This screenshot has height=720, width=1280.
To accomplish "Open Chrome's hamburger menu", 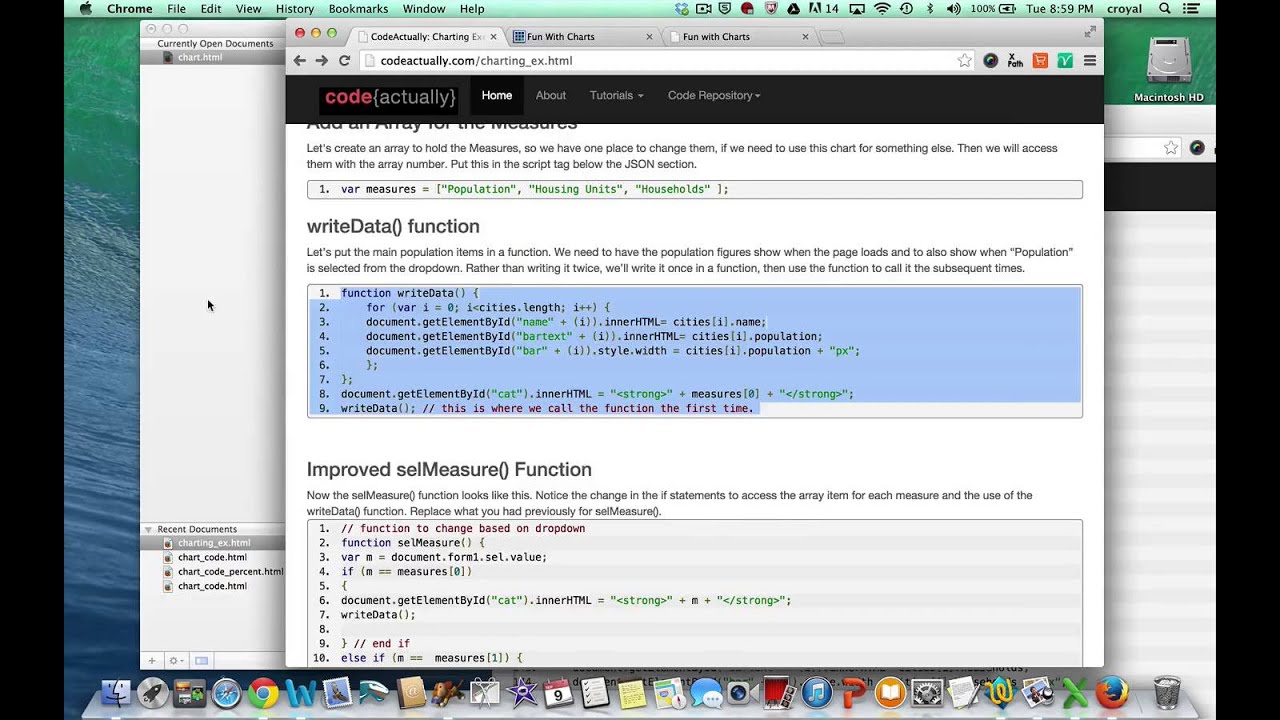I will click(1090, 61).
